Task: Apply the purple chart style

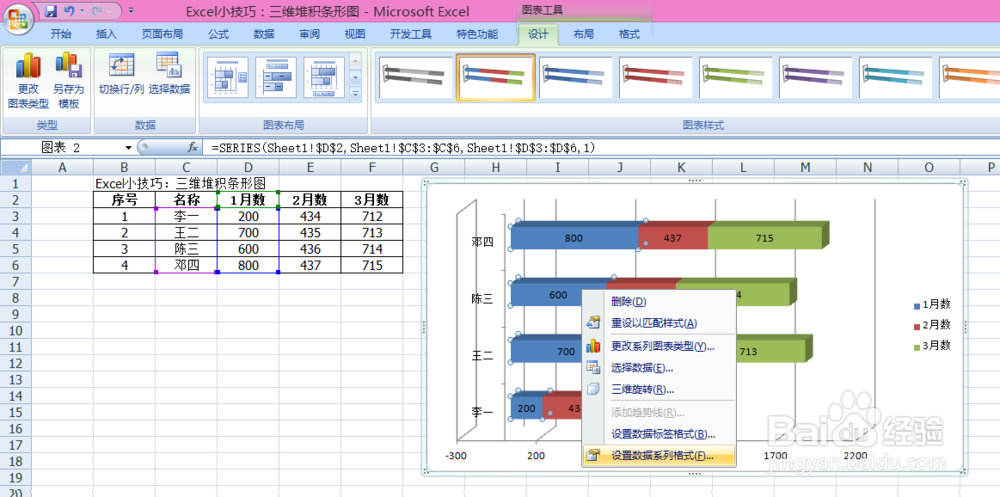Action: coord(816,78)
